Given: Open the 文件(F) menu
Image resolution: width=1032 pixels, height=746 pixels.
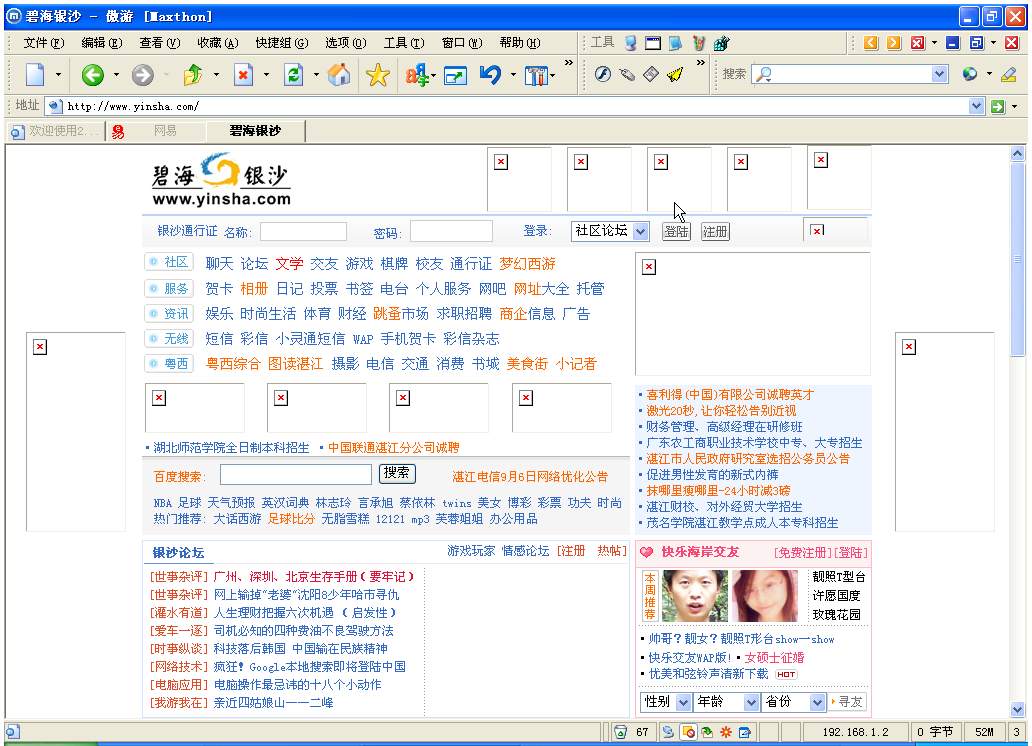Looking at the screenshot, I should 44,43.
